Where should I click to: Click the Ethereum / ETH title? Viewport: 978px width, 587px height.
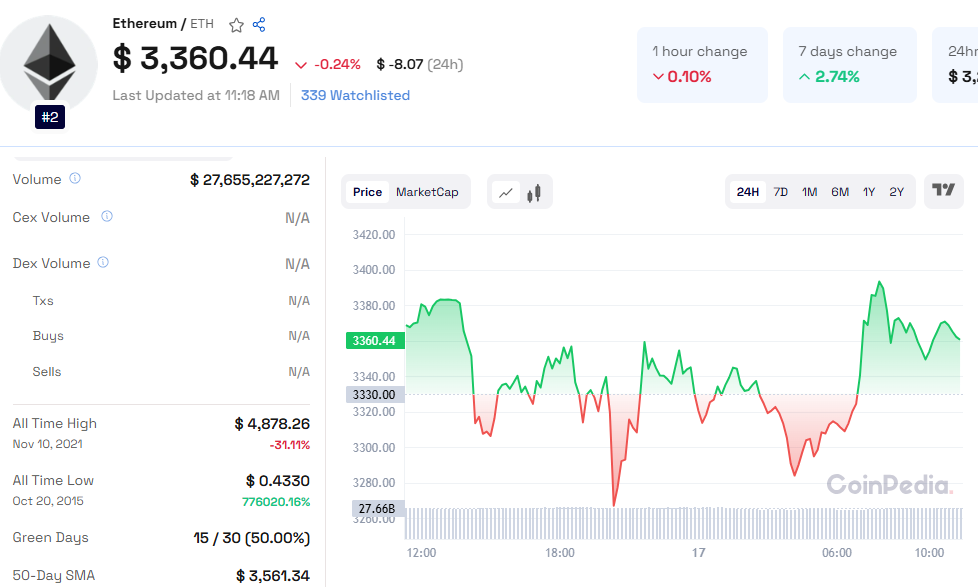pos(163,24)
